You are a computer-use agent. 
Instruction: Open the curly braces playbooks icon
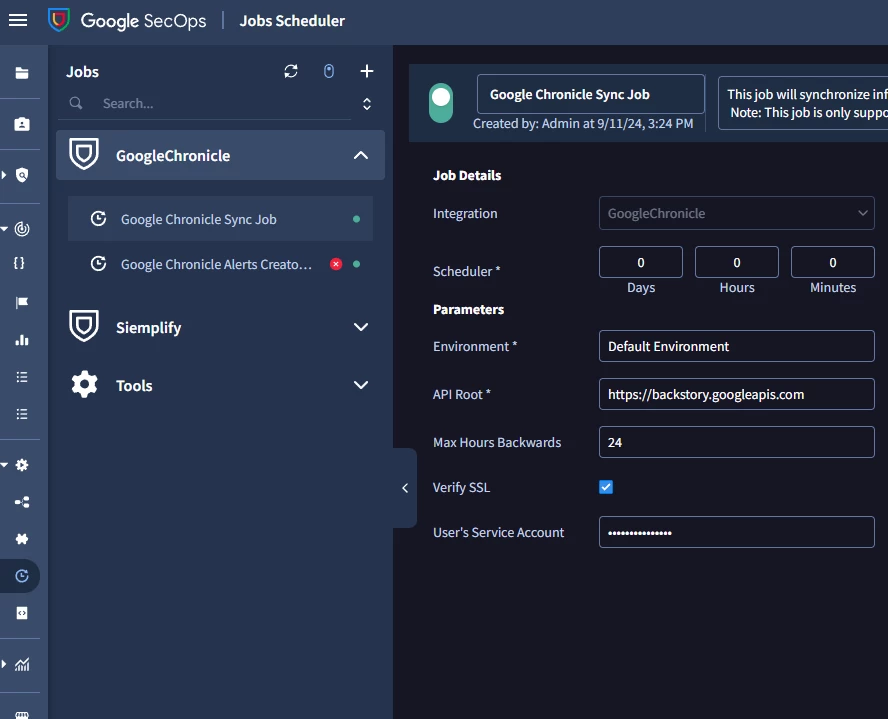19,263
